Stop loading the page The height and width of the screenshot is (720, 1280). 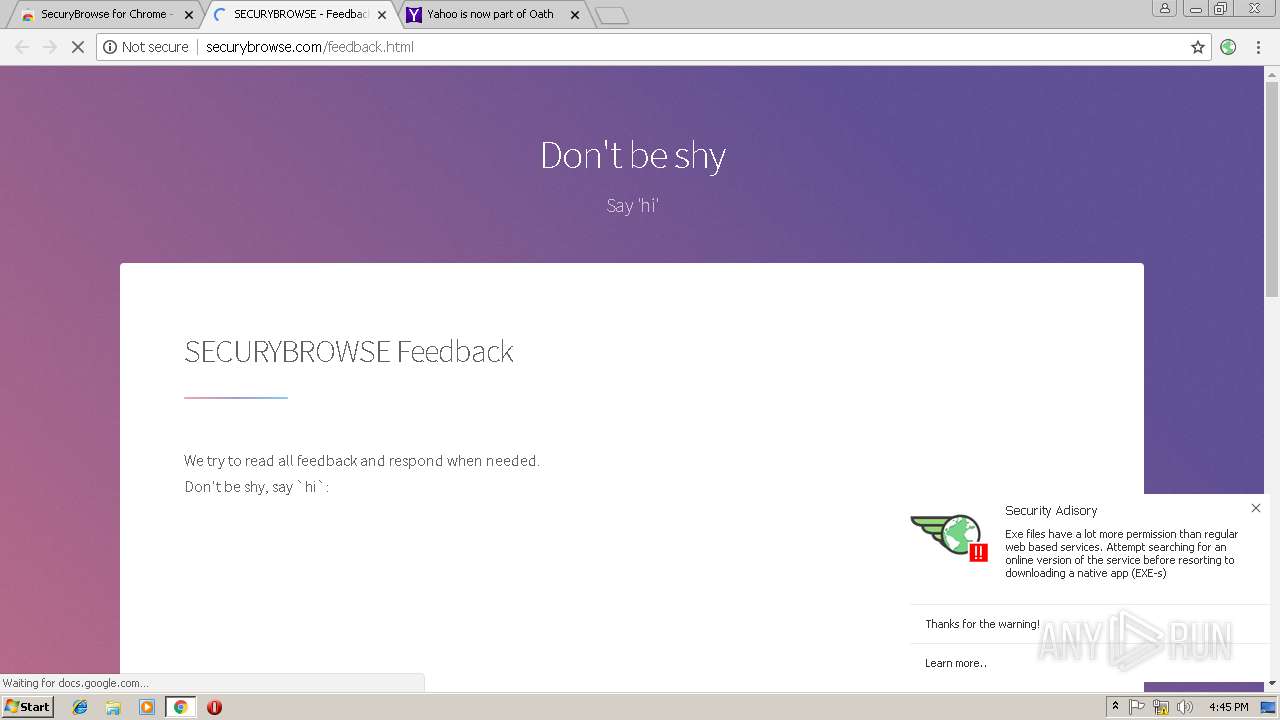(x=78, y=47)
